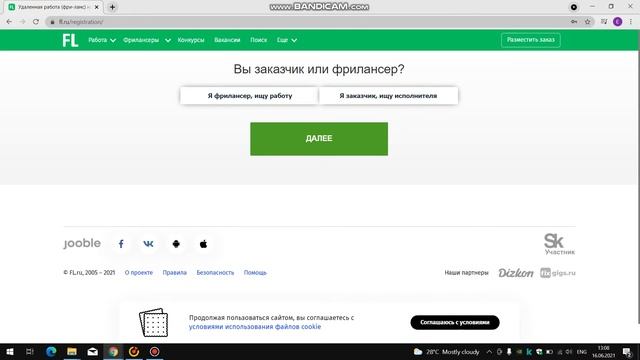Expand the 'Еще' dropdown menu
The height and width of the screenshot is (360, 640).
tap(287, 40)
